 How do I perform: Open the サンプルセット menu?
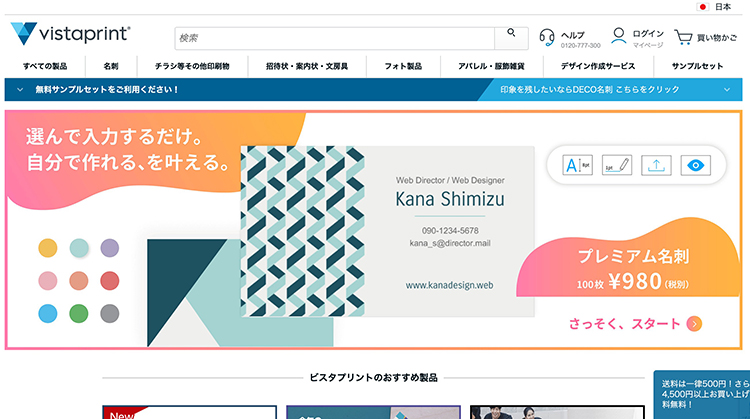point(697,66)
